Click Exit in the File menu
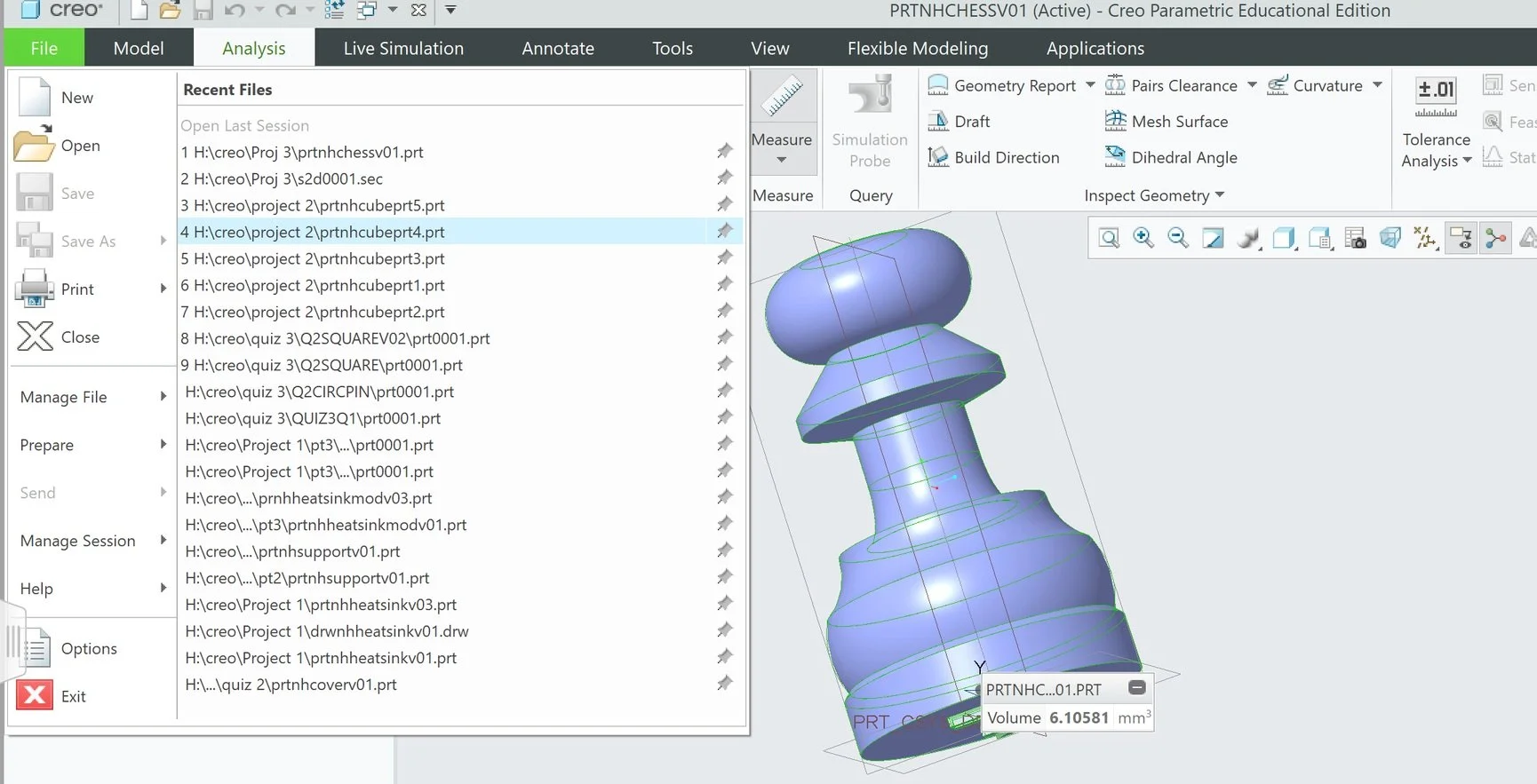1537x784 pixels. coord(92,697)
